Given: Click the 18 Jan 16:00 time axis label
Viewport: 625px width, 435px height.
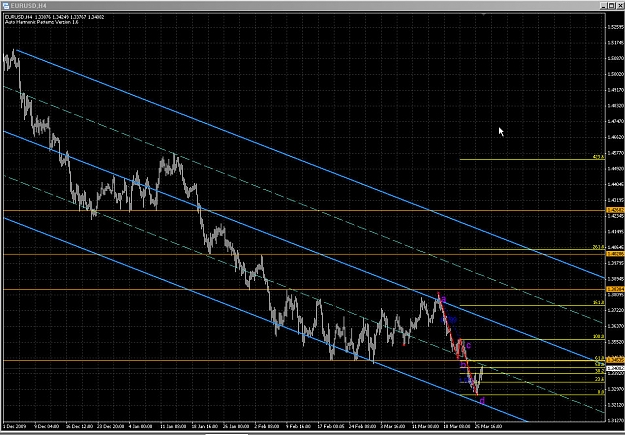Looking at the screenshot, I should pos(206,426).
